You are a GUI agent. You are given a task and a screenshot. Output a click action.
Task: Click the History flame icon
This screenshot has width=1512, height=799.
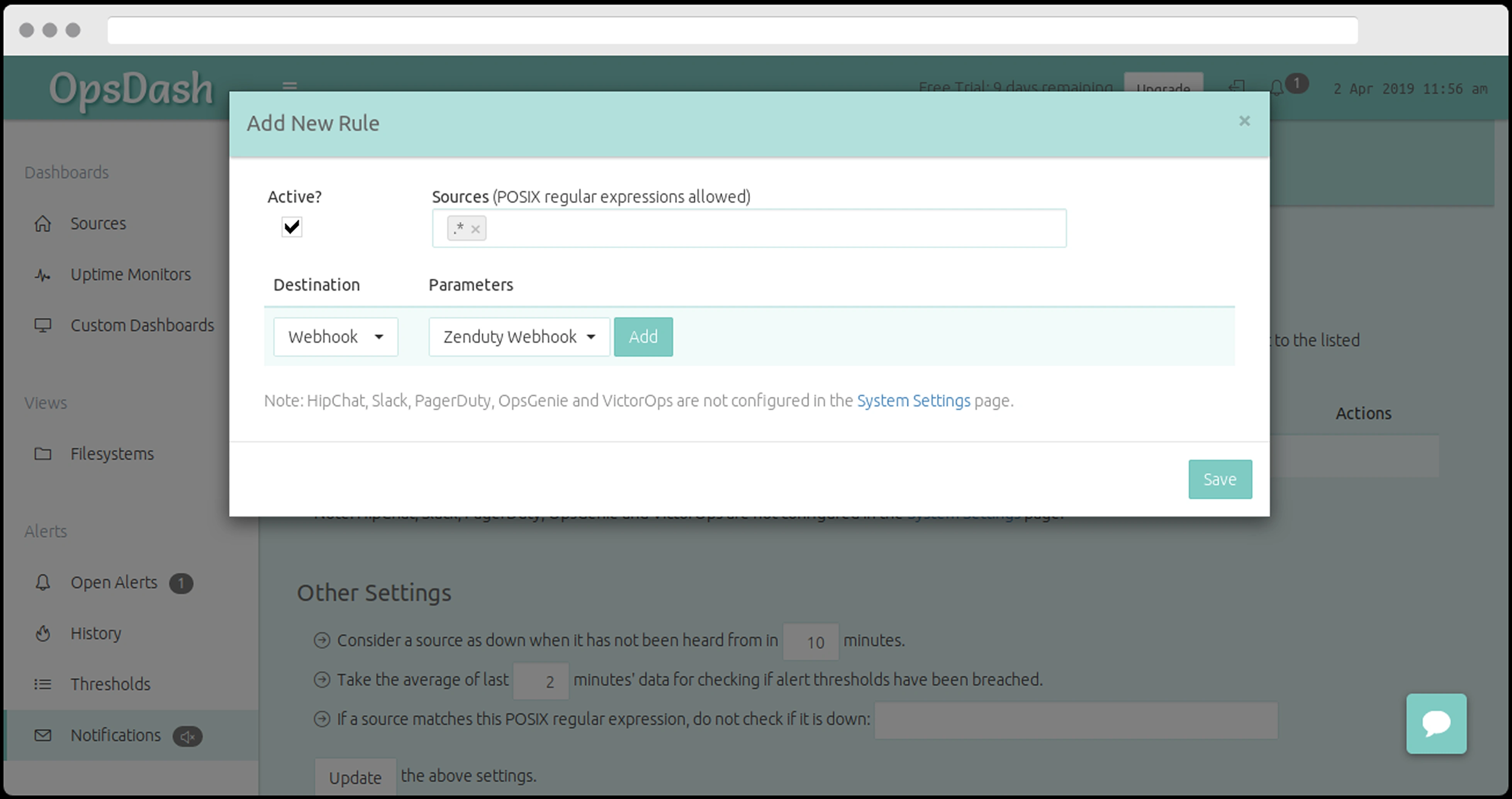click(43, 633)
